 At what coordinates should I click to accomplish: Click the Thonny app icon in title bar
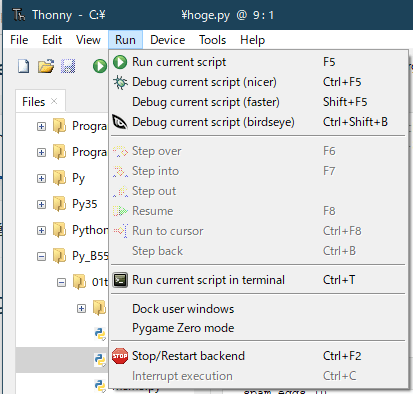(19, 15)
